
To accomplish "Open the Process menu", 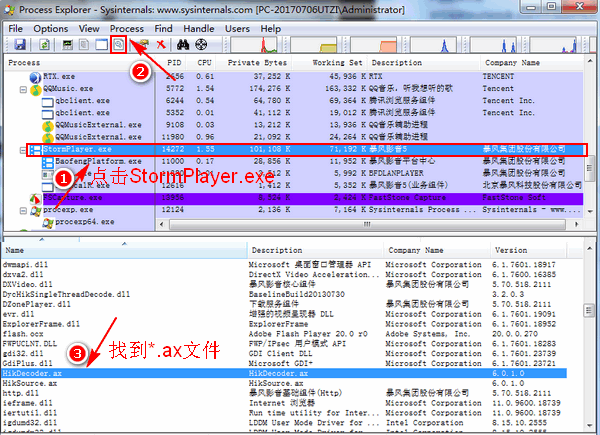I will (x=127, y=29).
